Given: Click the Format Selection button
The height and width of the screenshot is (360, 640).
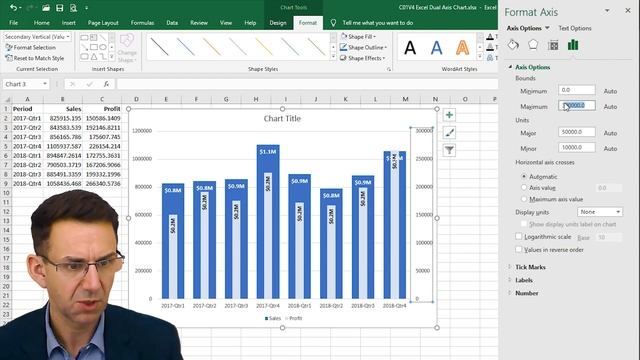Looking at the screenshot, I should click(x=30, y=47).
